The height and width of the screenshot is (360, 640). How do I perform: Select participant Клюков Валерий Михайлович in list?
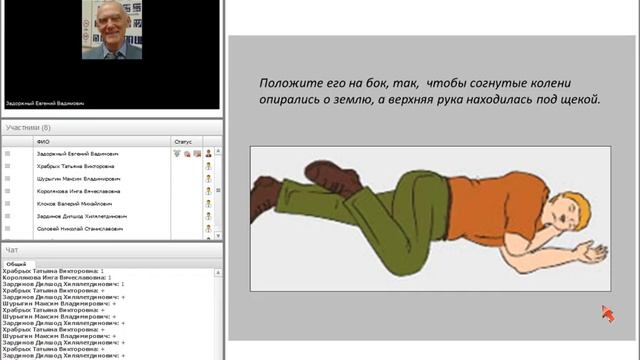coord(74,204)
